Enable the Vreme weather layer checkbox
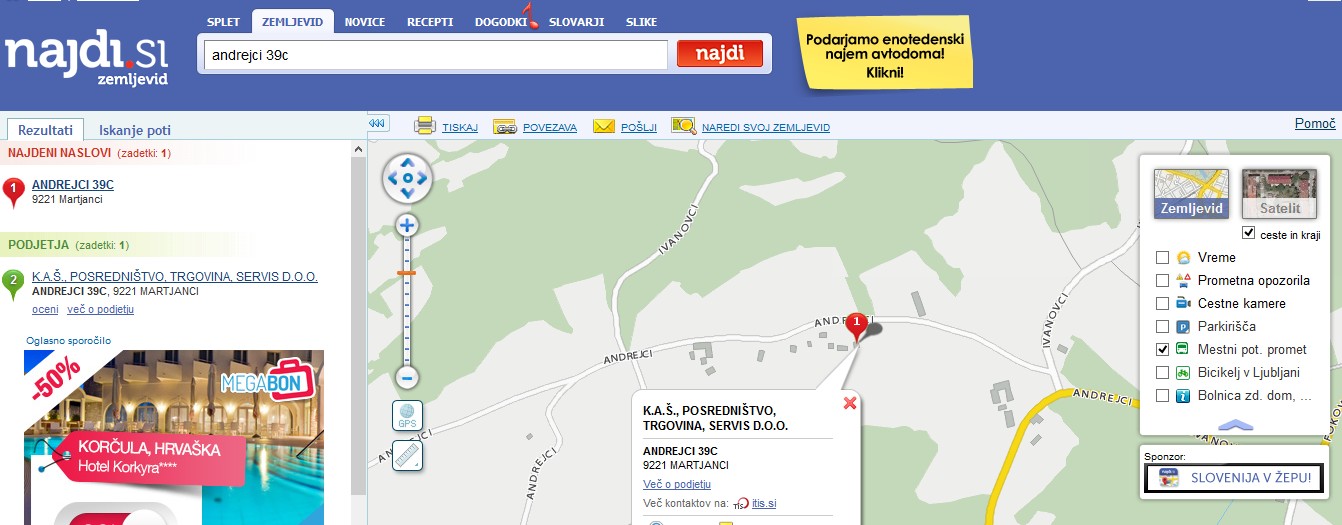This screenshot has height=525, width=1342. coord(1162,258)
